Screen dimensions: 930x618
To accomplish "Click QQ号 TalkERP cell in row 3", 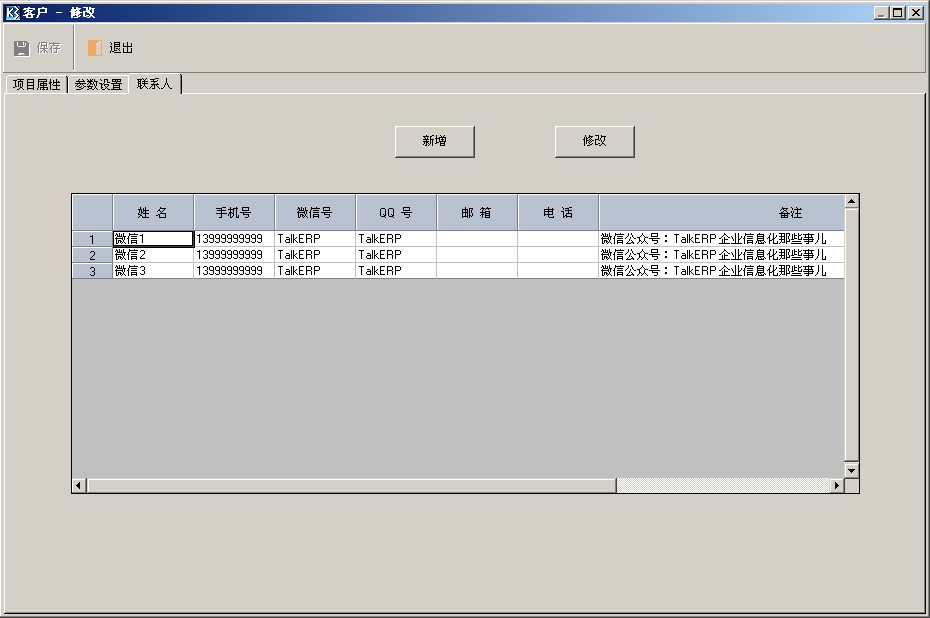I will [396, 270].
